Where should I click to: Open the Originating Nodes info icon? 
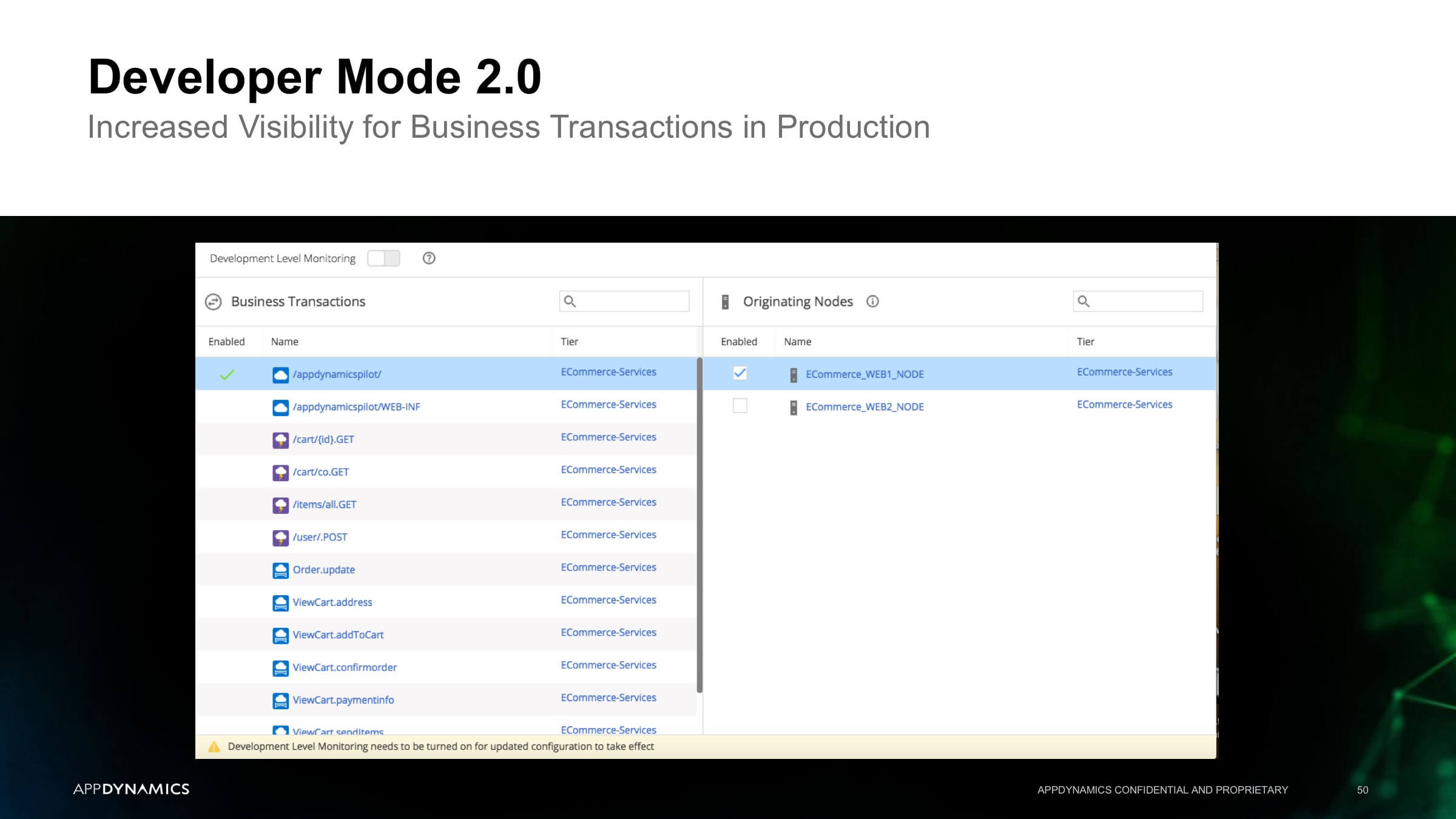click(872, 302)
